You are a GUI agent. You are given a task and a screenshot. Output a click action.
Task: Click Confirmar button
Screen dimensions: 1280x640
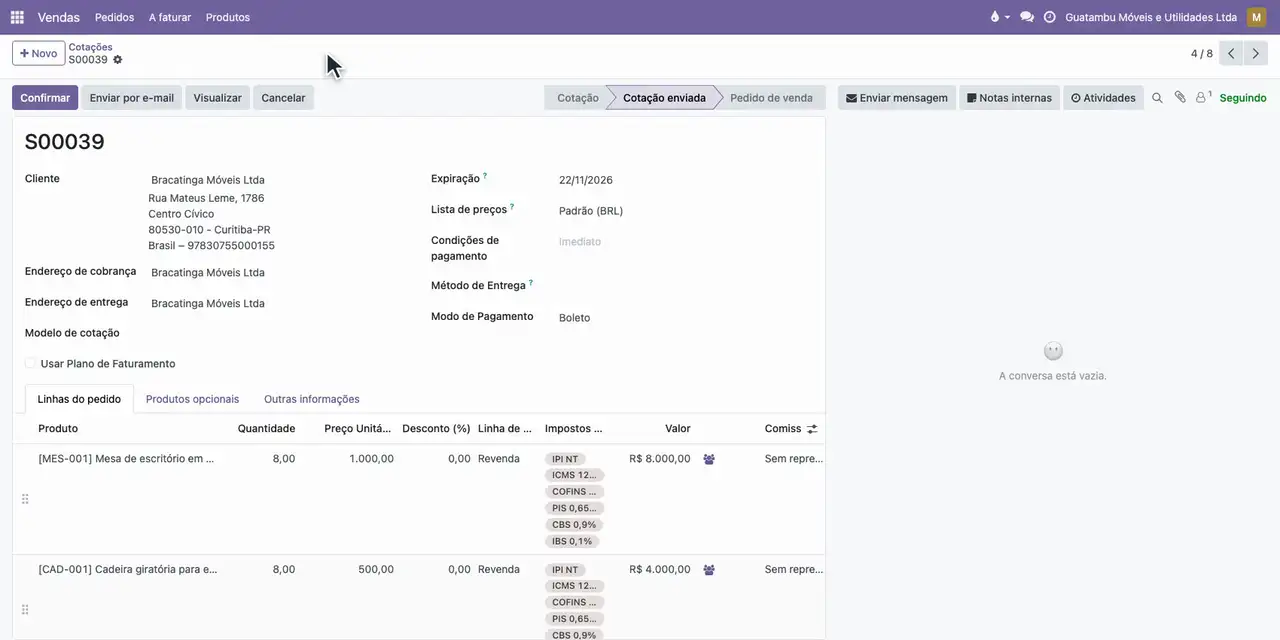[x=45, y=98]
